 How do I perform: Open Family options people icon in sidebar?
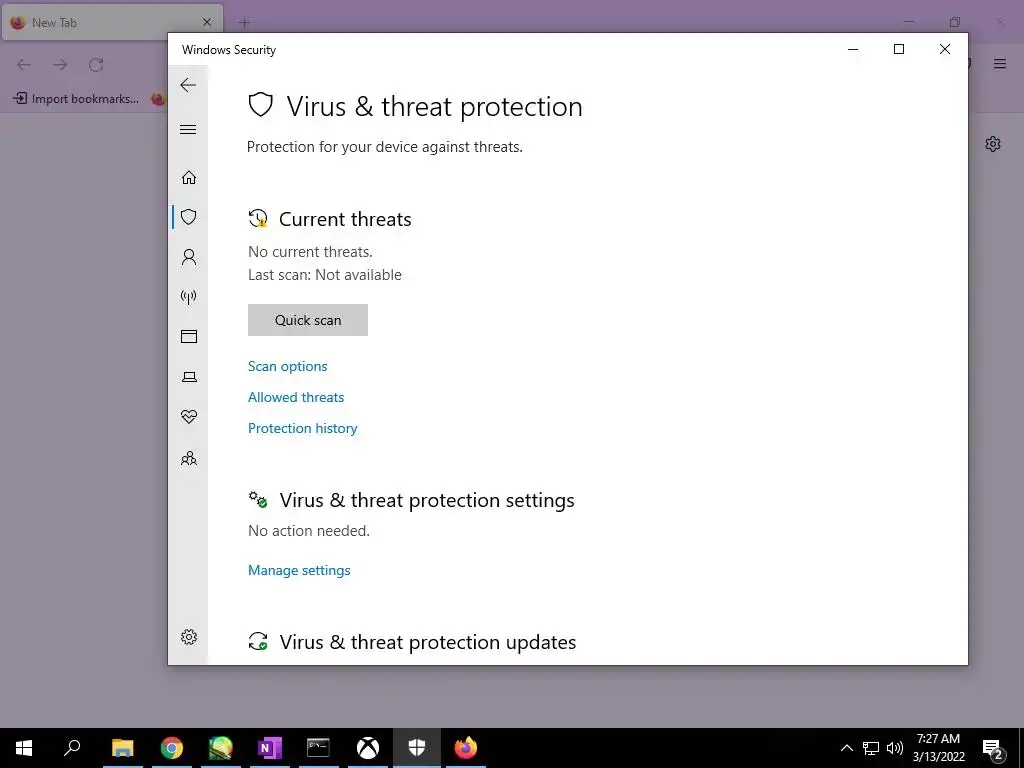click(189, 458)
